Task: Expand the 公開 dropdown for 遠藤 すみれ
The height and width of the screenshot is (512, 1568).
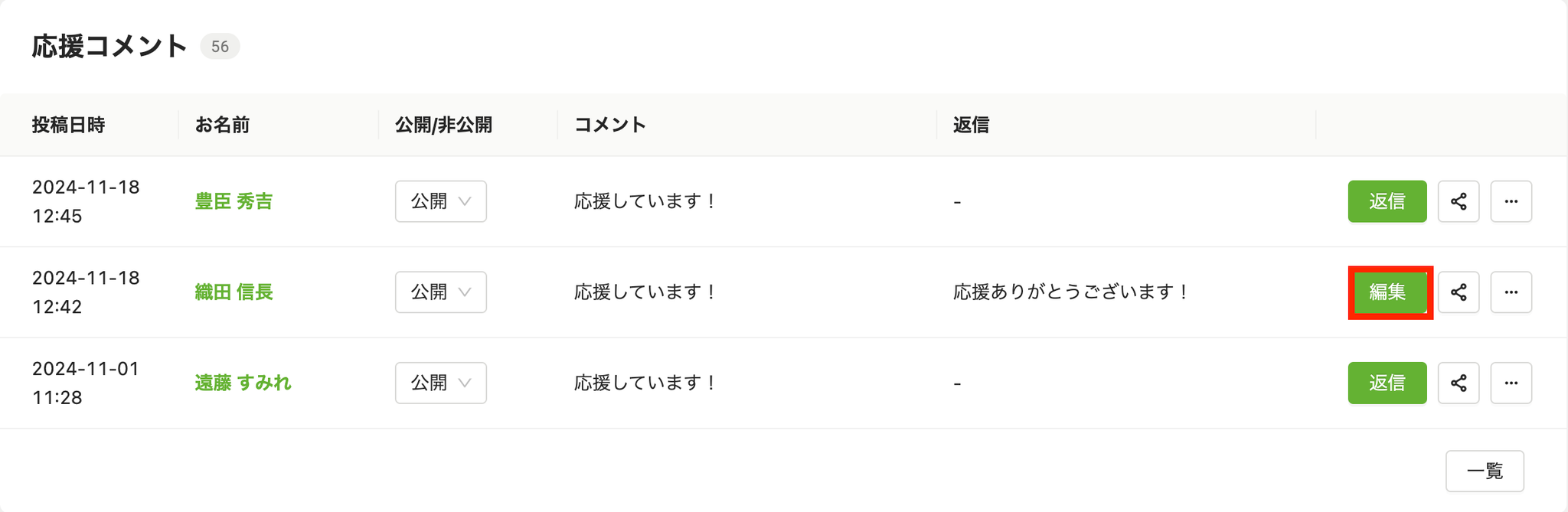Action: point(441,383)
